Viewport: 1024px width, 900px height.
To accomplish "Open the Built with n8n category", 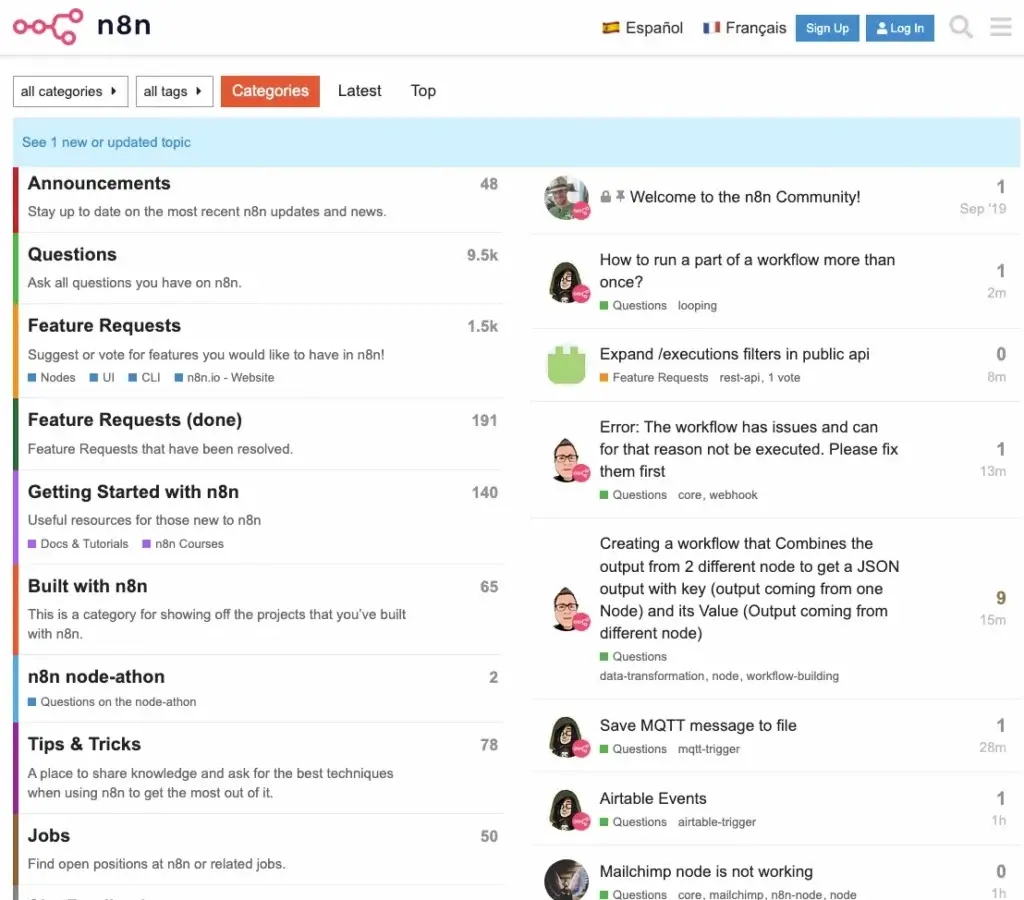I will click(x=88, y=587).
